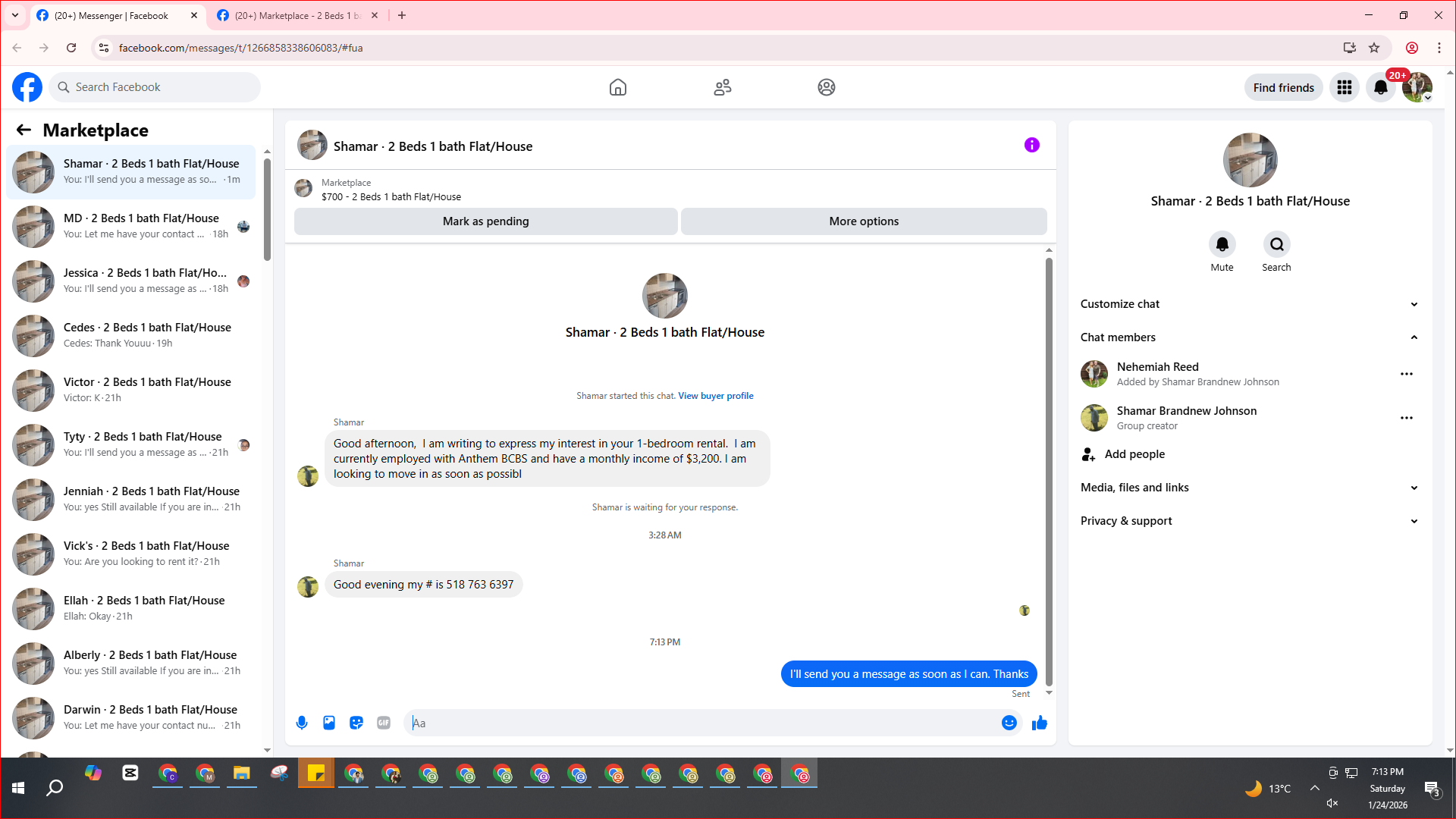This screenshot has height=819, width=1456.
Task: Open the notifications bell
Action: click(1380, 88)
